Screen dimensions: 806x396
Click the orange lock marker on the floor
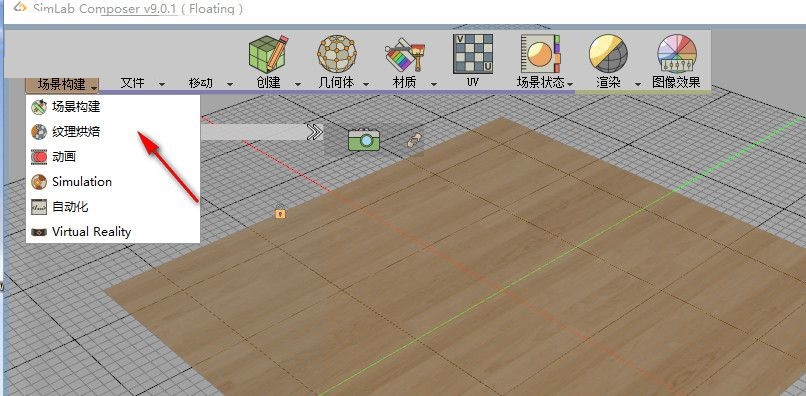point(280,212)
